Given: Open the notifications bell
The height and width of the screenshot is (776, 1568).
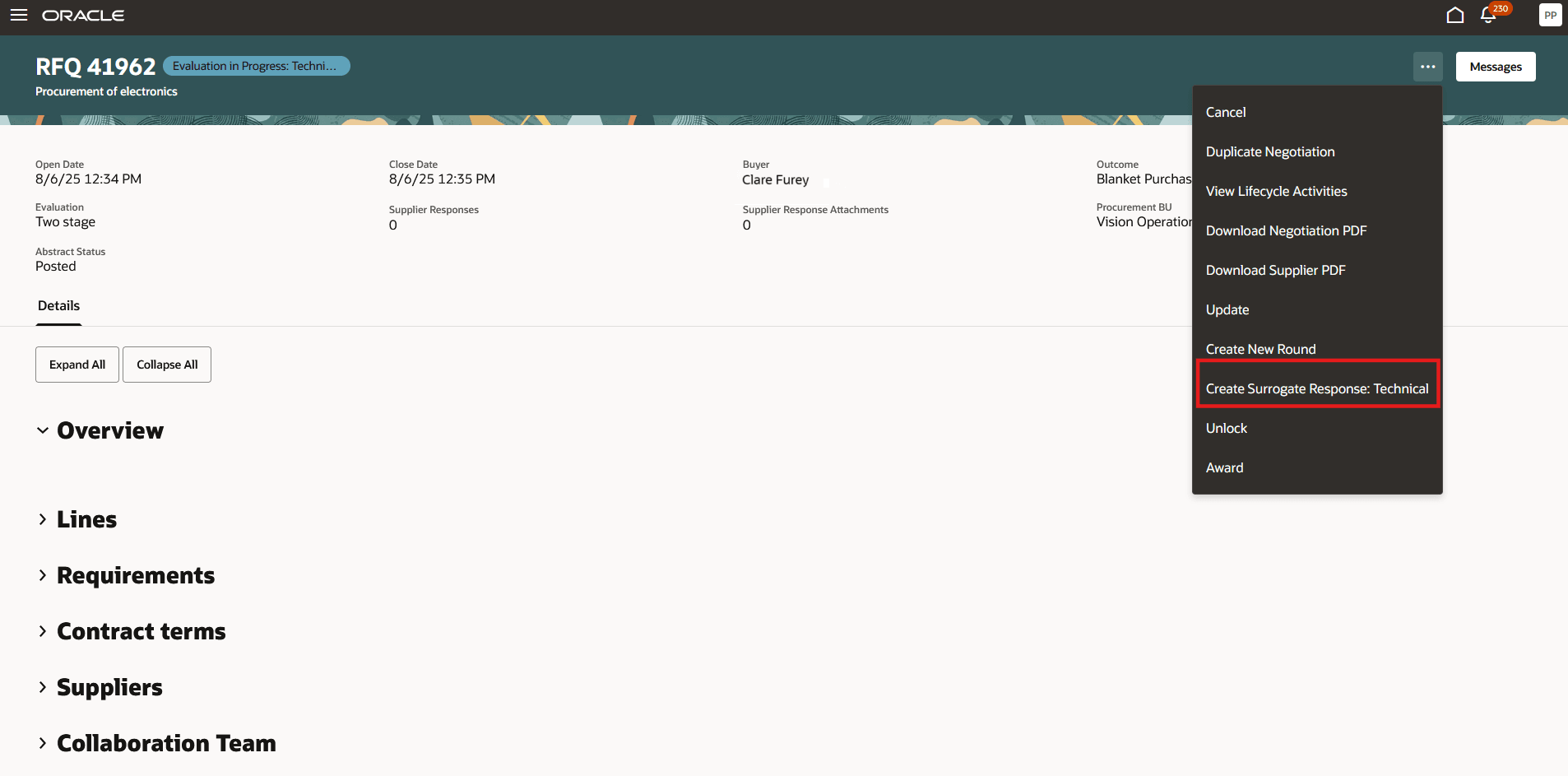Looking at the screenshot, I should point(1487,15).
